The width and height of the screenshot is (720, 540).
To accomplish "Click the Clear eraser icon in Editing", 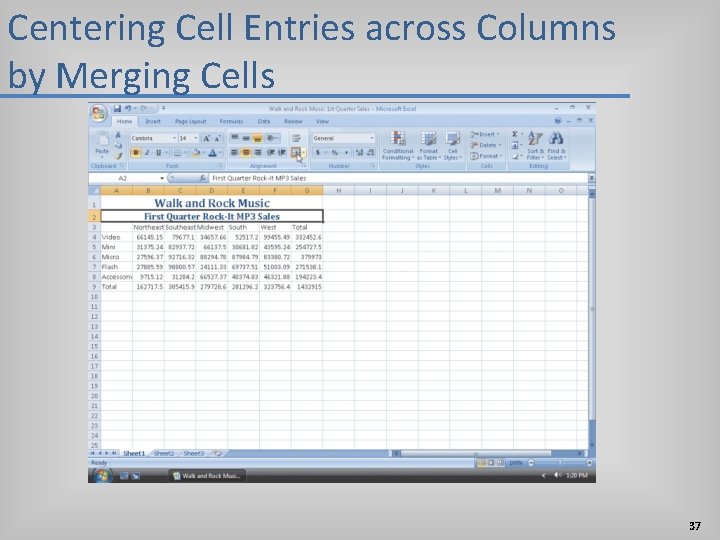I will pyautogui.click(x=515, y=157).
